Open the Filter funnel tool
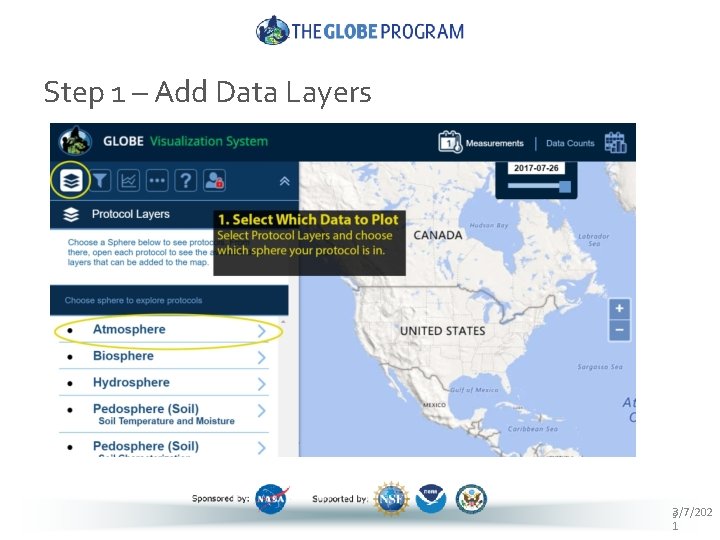The height and width of the screenshot is (540, 720). point(100,180)
